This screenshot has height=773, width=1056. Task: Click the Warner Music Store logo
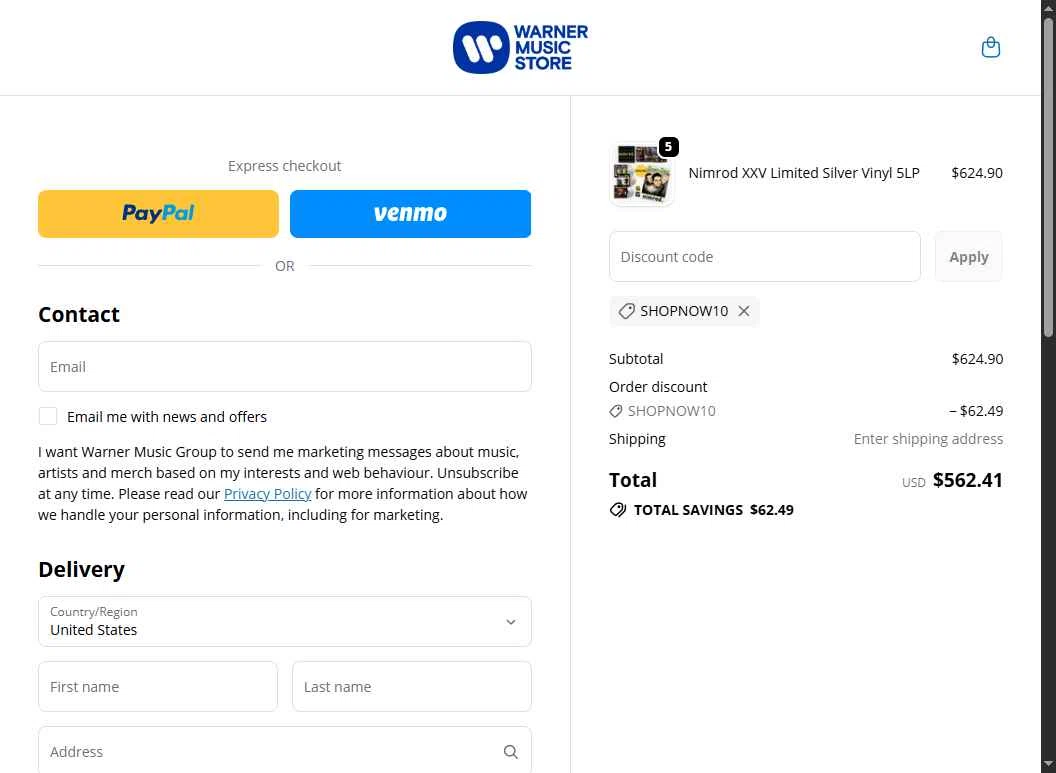click(x=520, y=47)
